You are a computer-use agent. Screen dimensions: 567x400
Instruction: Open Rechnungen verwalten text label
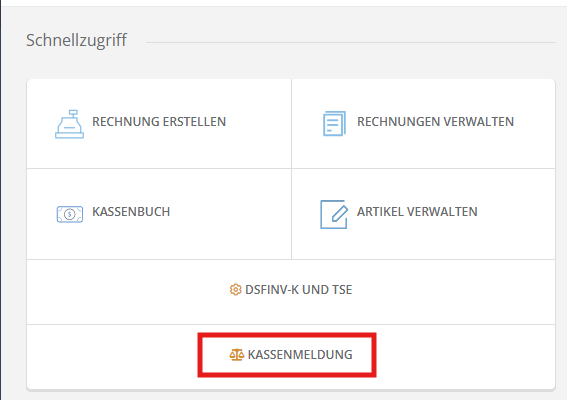[435, 122]
